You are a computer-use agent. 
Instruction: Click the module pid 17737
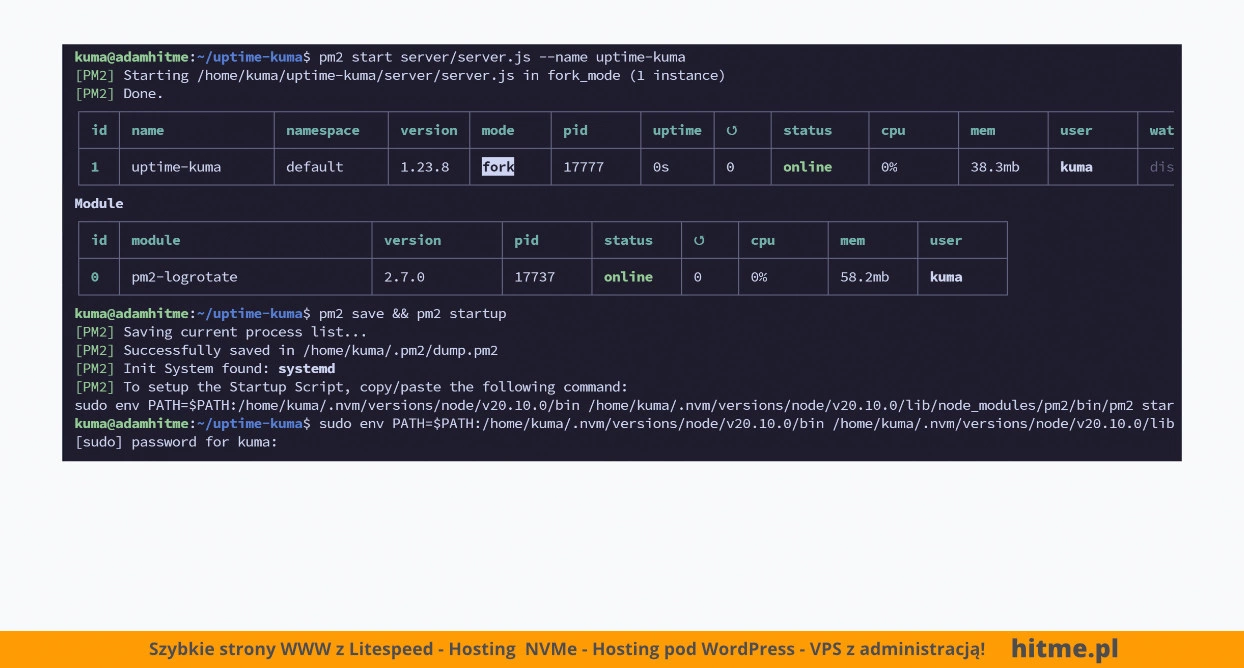click(534, 277)
